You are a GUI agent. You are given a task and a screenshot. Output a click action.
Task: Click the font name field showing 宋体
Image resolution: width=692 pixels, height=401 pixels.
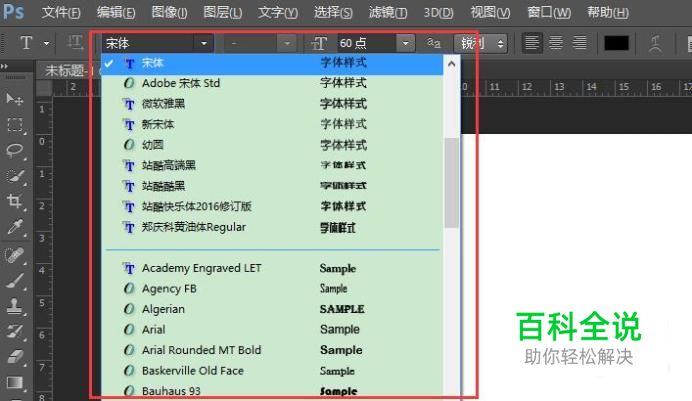(x=149, y=43)
